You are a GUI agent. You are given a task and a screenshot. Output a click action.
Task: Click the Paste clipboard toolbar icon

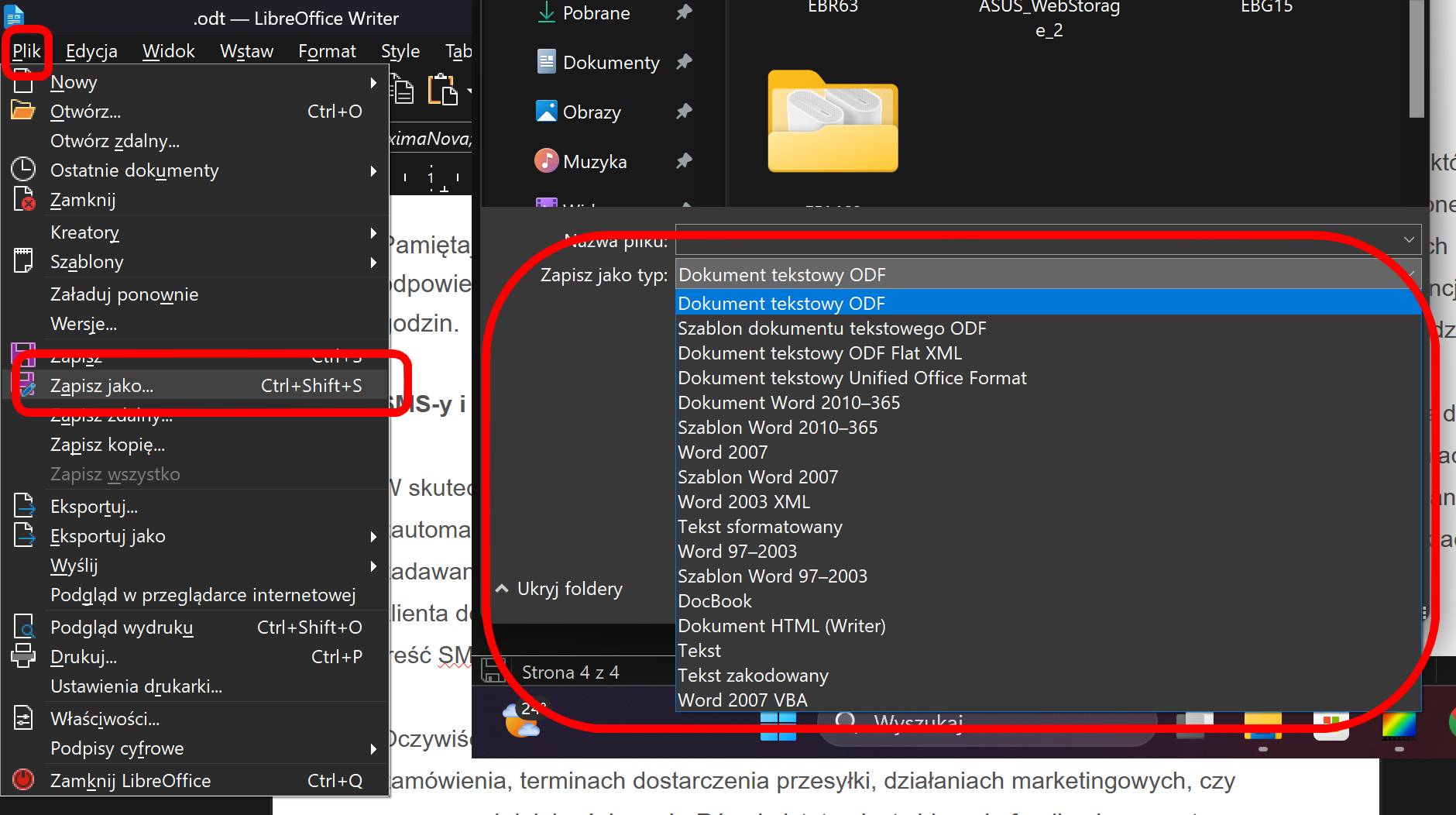[x=443, y=89]
